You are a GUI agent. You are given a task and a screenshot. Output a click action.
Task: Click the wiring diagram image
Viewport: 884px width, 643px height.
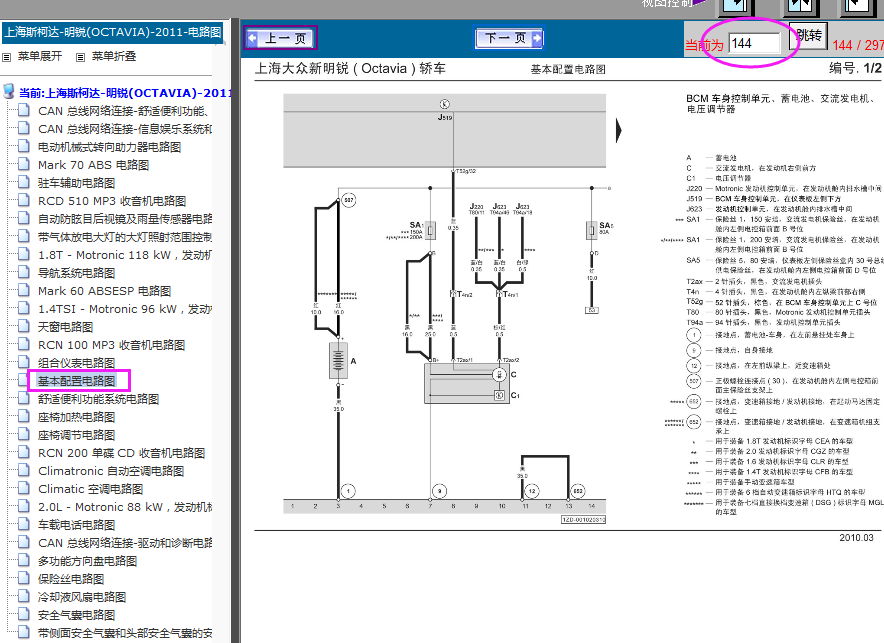pyautogui.click(x=444, y=308)
